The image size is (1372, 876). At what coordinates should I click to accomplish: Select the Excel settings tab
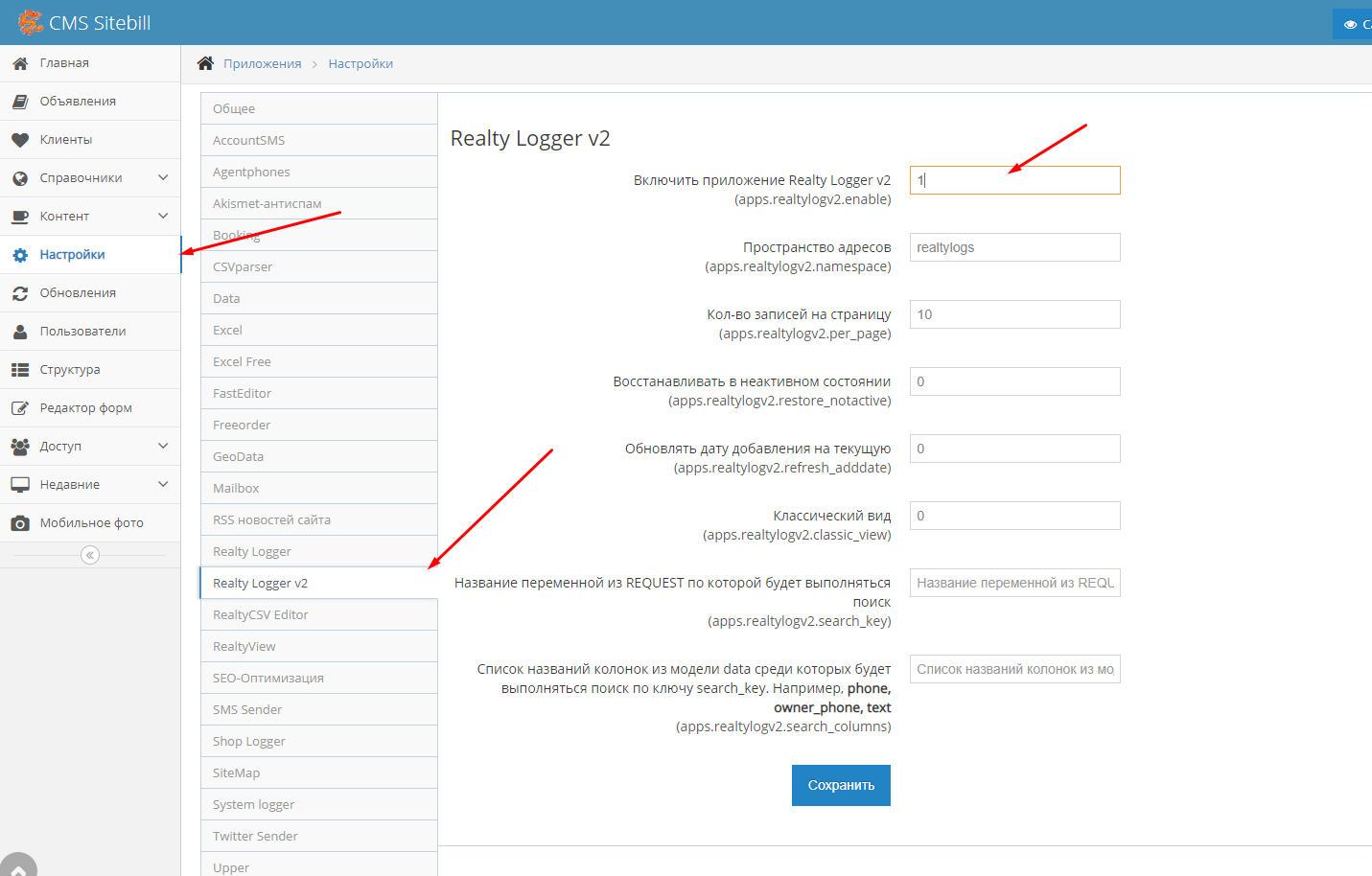tap(319, 330)
